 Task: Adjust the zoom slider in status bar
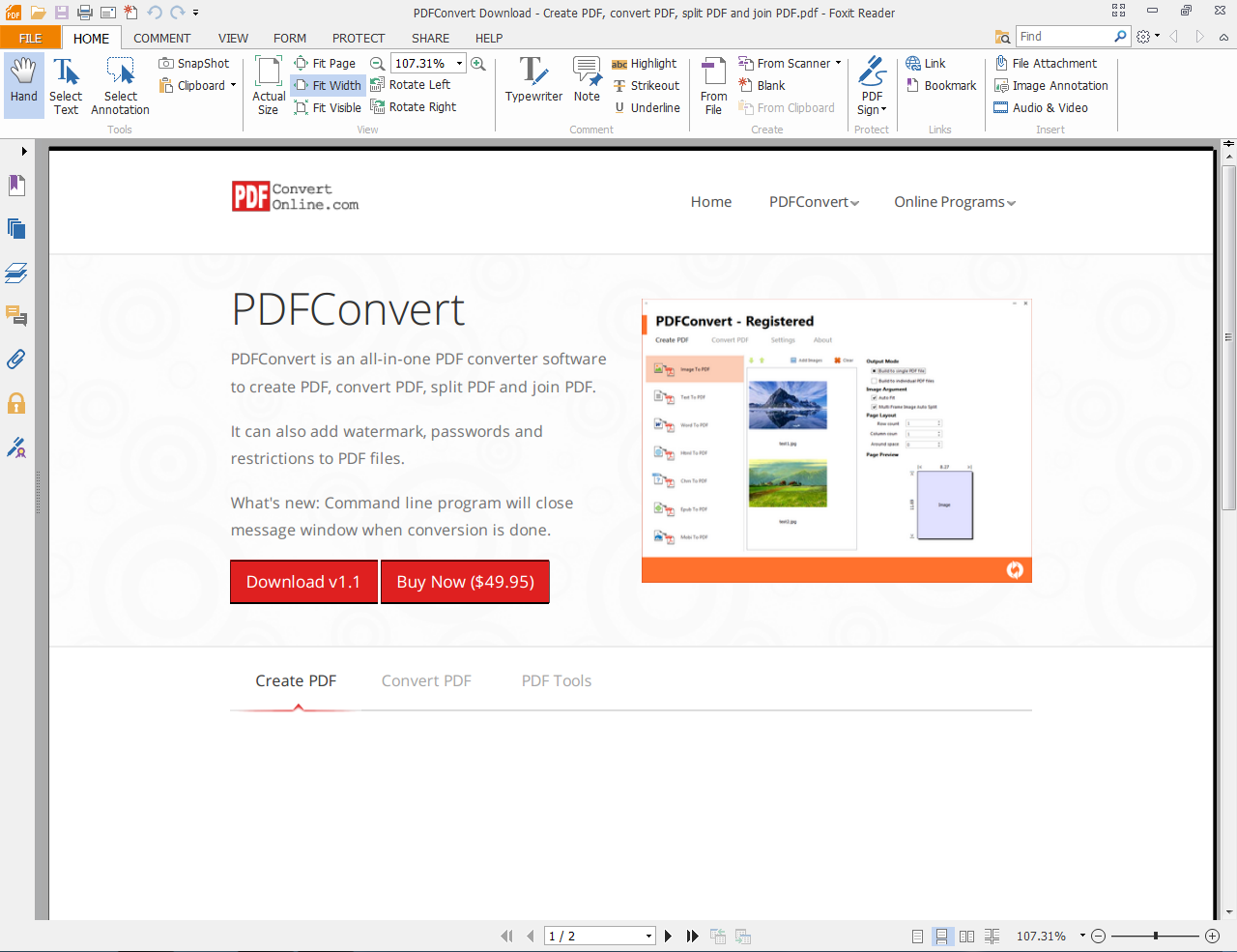tap(1156, 936)
